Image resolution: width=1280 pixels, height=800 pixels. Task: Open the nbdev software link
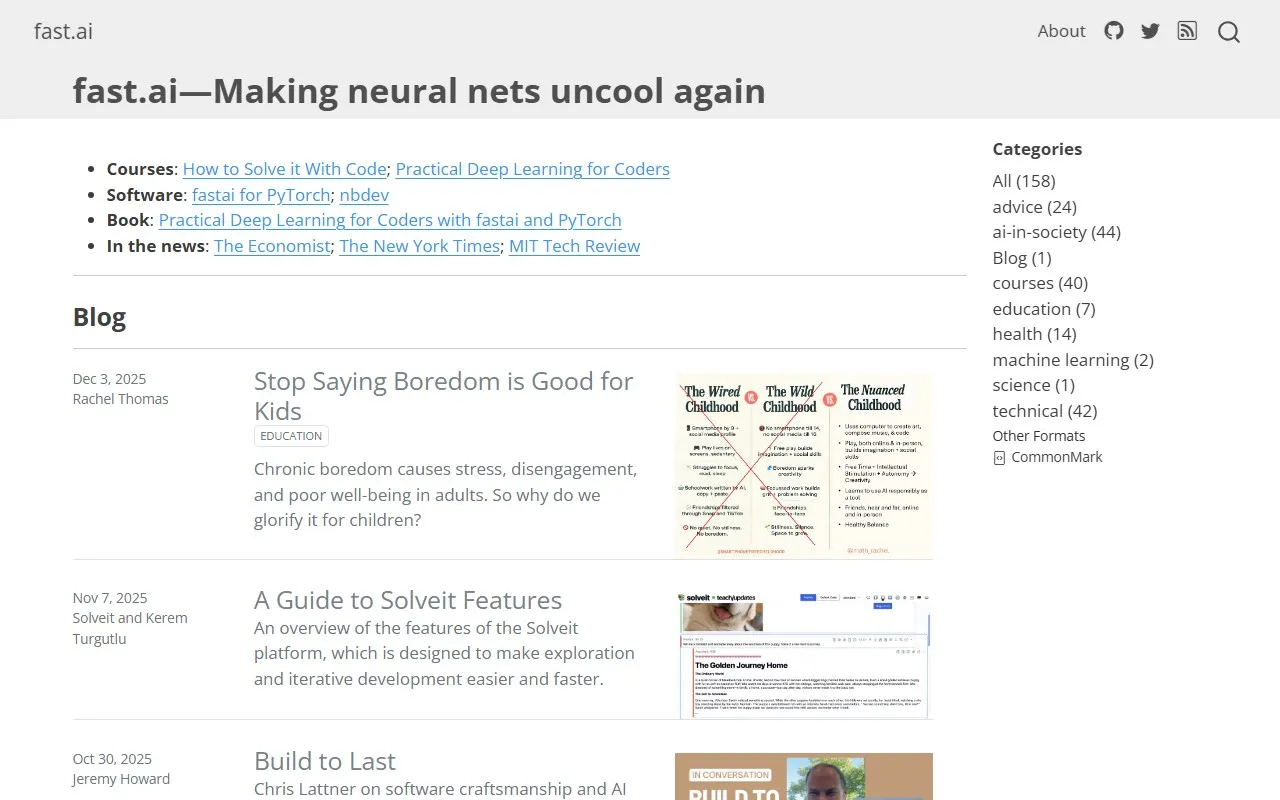(364, 195)
